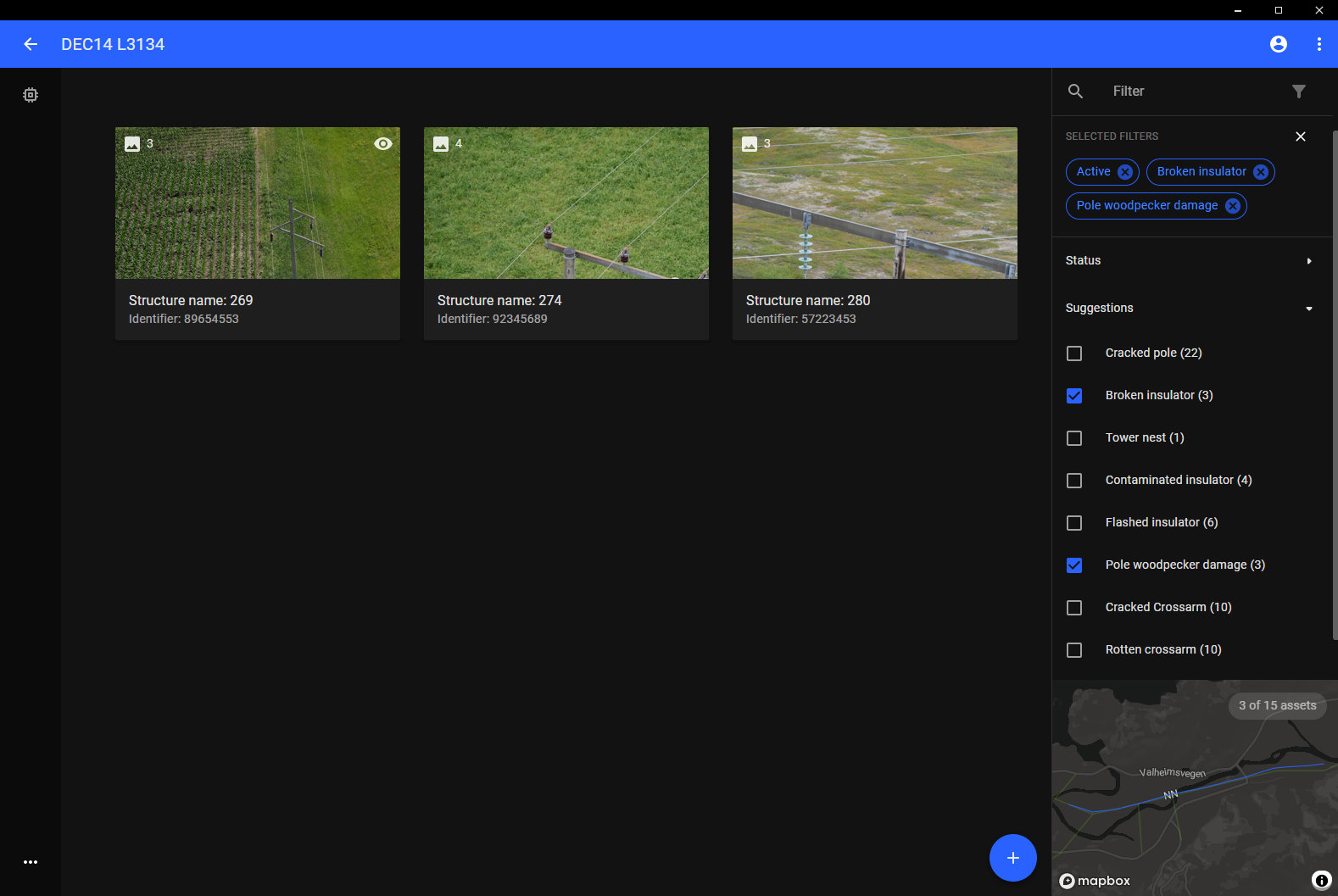
Task: Click the 'Flashed insulator (6)' label
Action: coord(1162,522)
